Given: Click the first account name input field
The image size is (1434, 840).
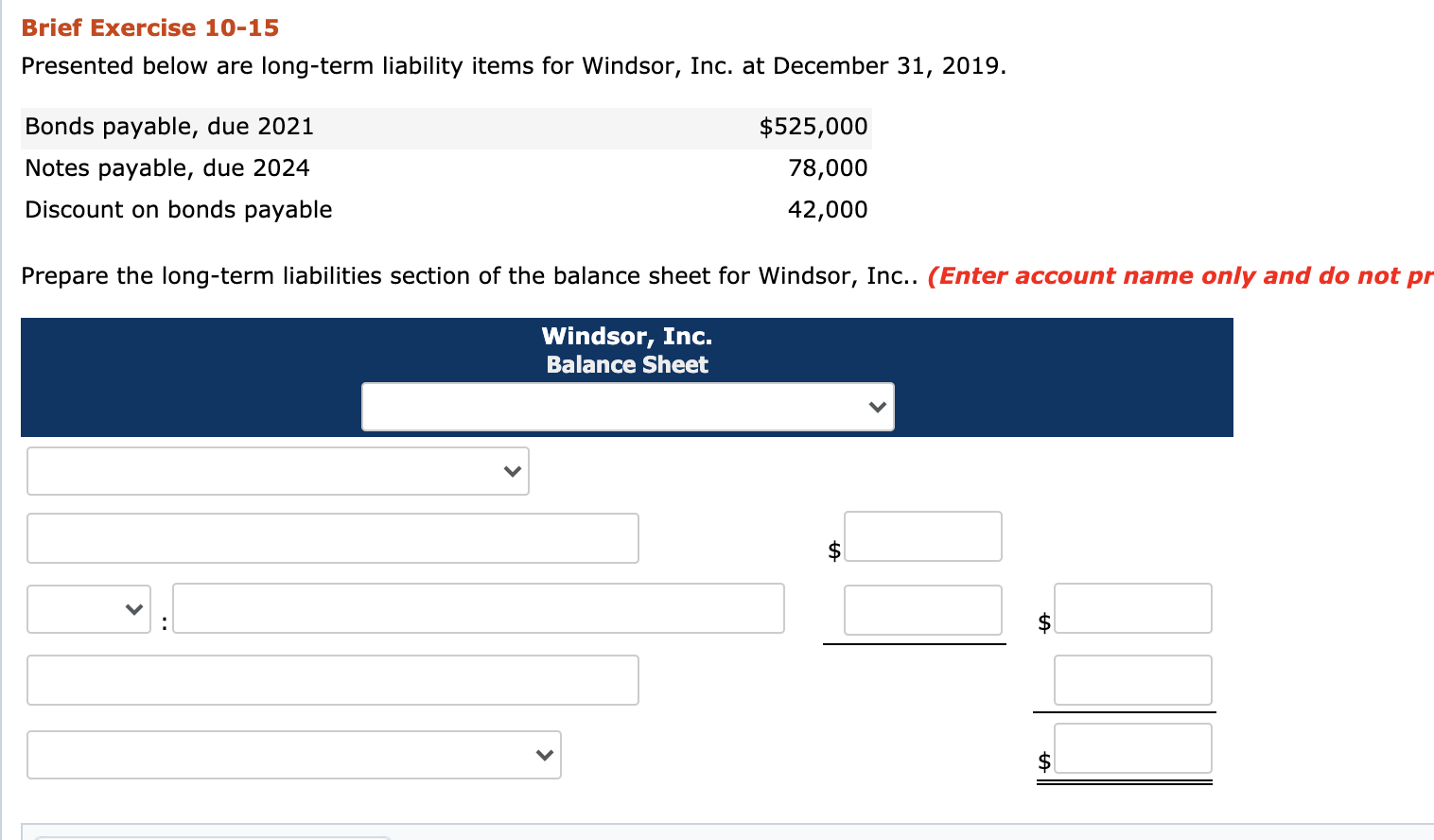Looking at the screenshot, I should tap(332, 537).
